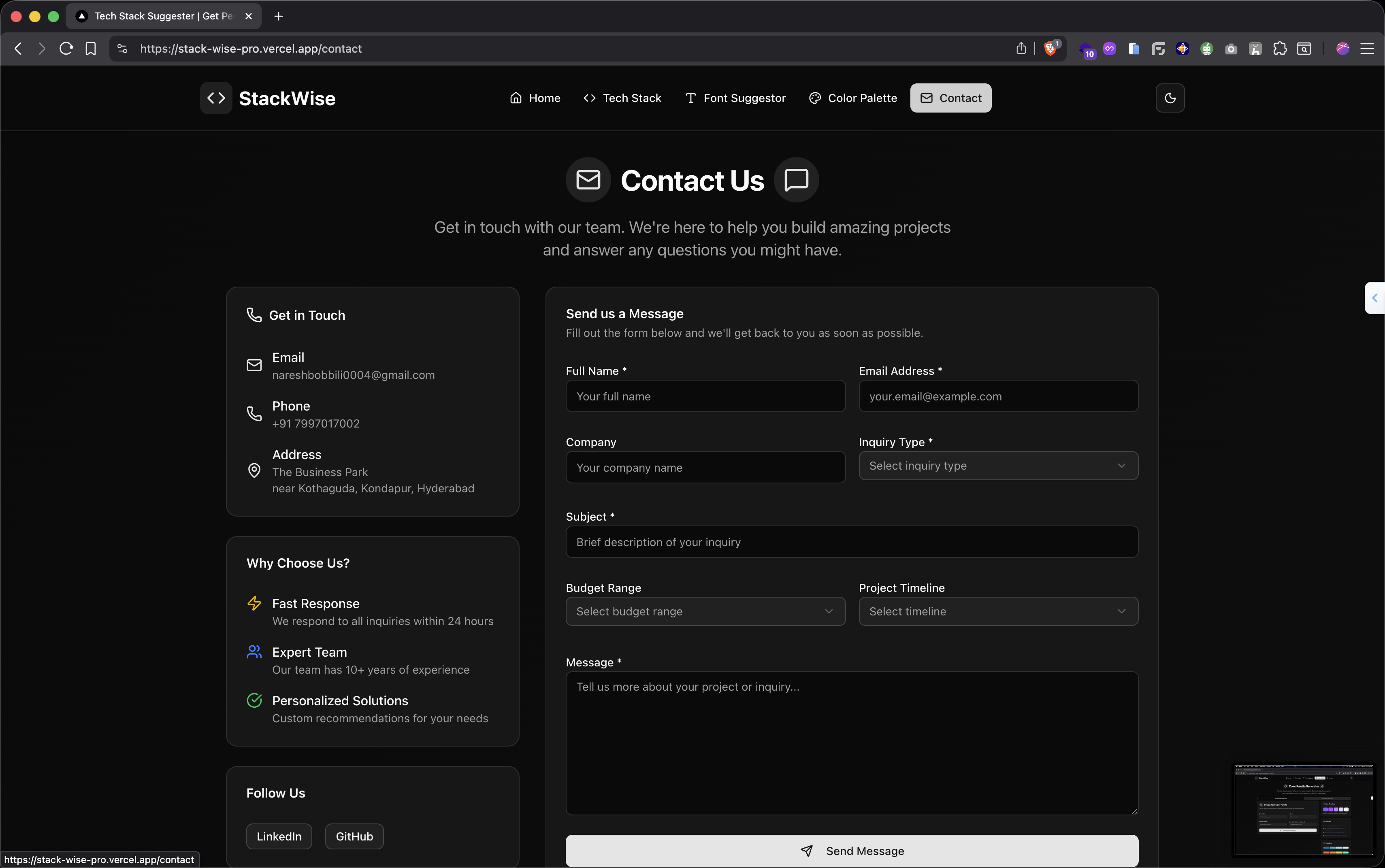The width and height of the screenshot is (1385, 868).
Task: Expand the side panel chevron tab
Action: pyautogui.click(x=1374, y=298)
